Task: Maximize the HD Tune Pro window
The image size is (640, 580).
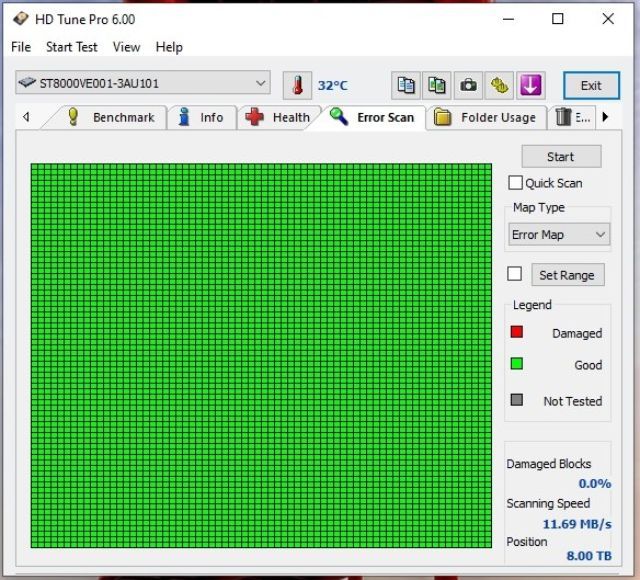Action: pyautogui.click(x=558, y=19)
